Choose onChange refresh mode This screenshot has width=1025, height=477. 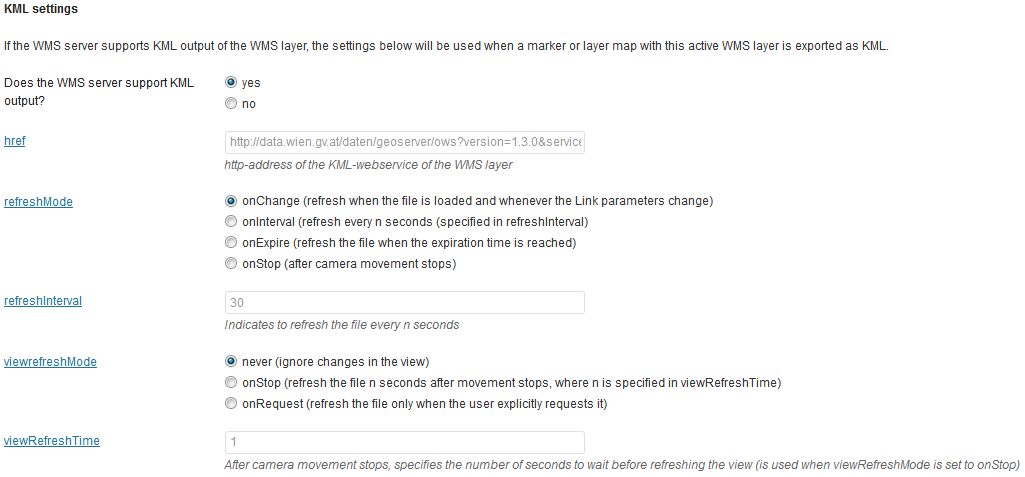pyautogui.click(x=230, y=201)
